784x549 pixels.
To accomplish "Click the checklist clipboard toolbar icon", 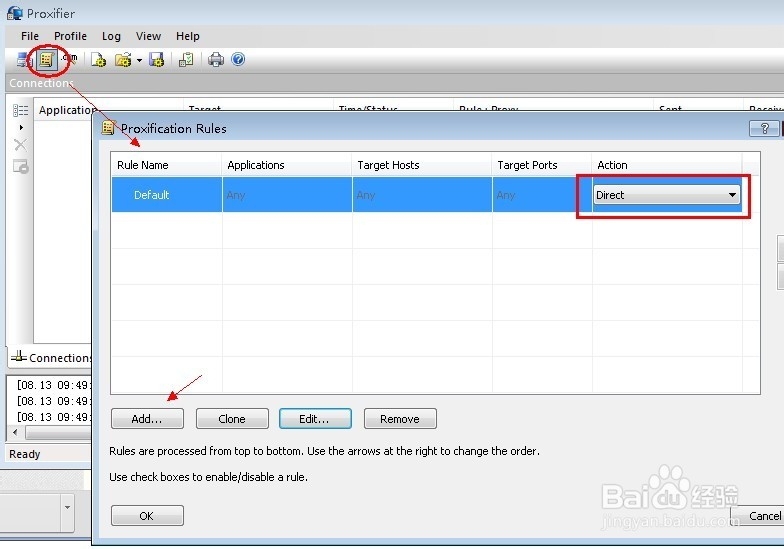I will point(186,60).
